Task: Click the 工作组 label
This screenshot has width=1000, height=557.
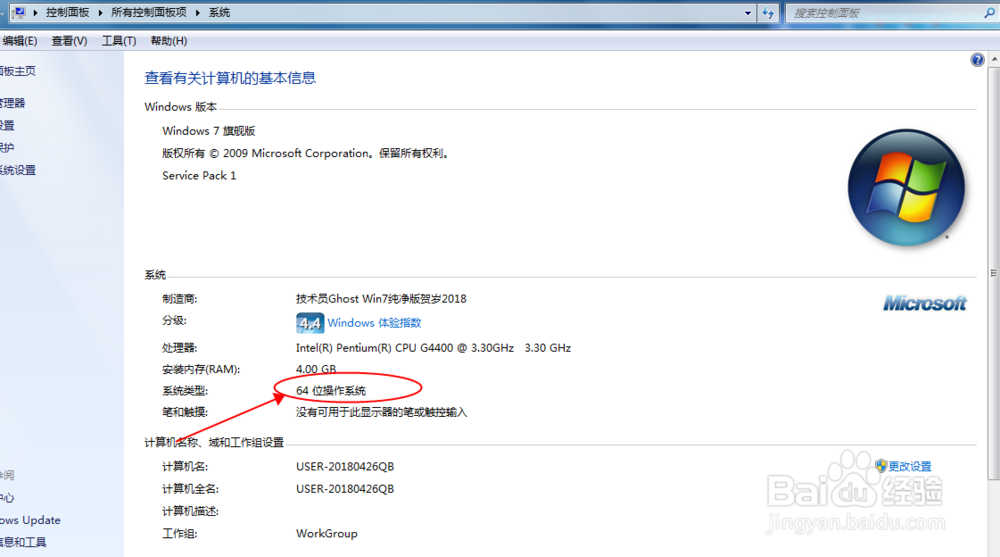Action: 180,533
